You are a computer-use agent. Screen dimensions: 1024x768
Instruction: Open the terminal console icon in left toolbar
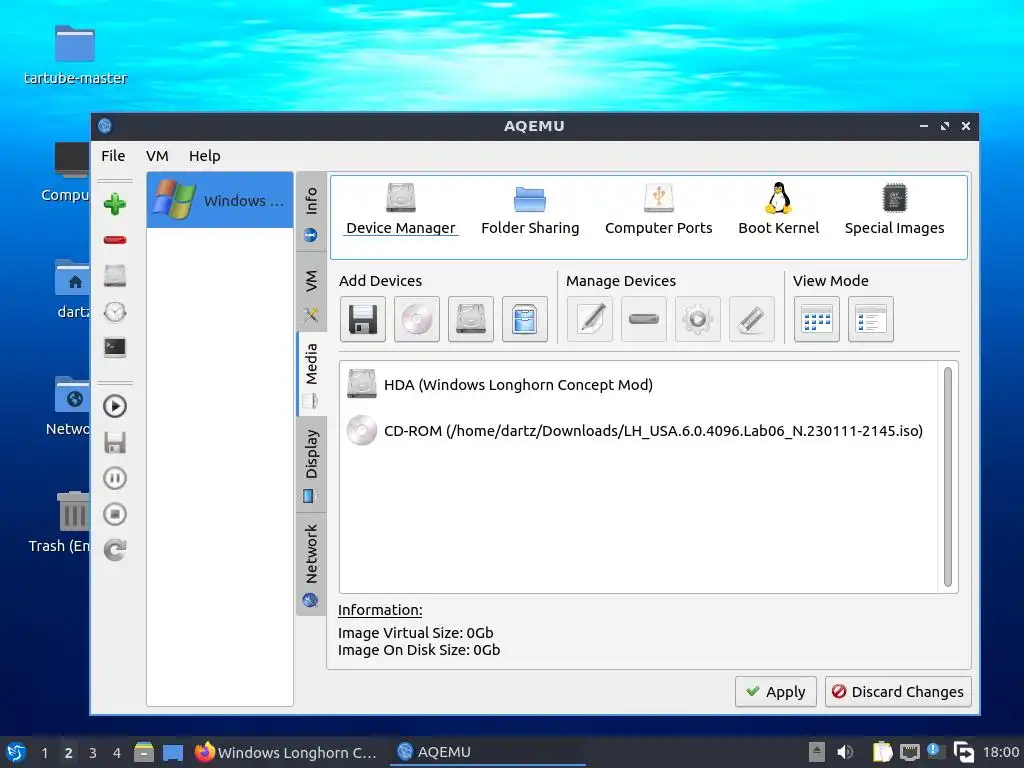115,347
